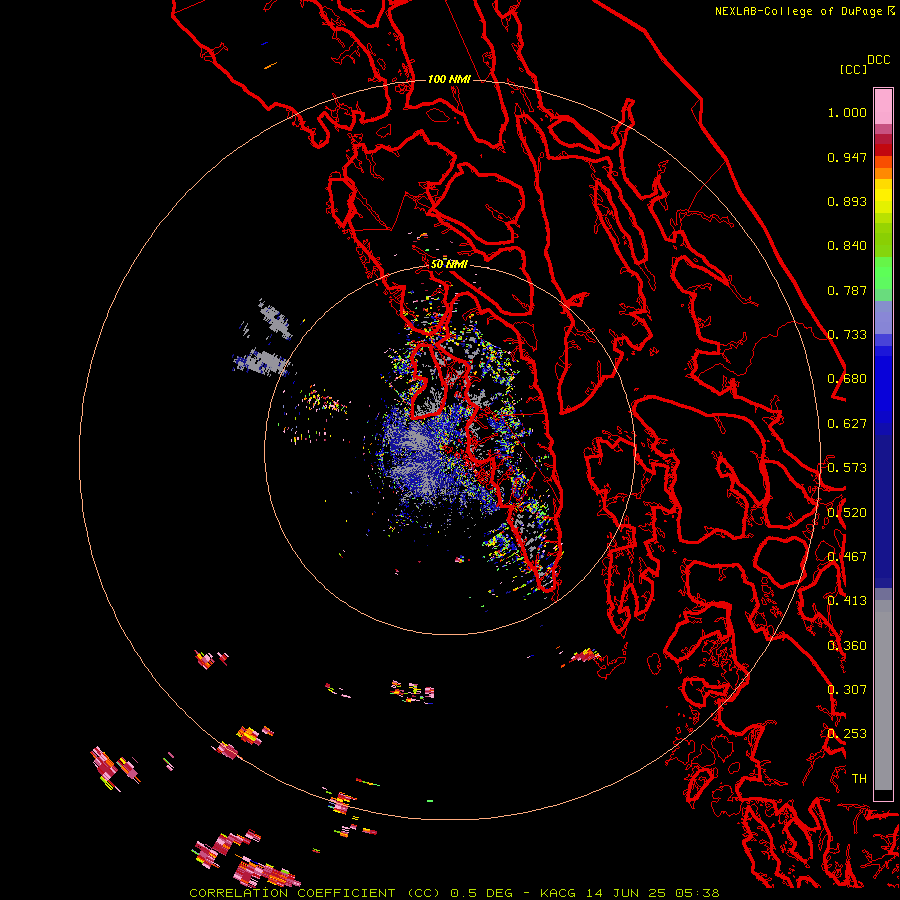Click the 0.307 scale value
900x900 pixels.
pos(847,690)
